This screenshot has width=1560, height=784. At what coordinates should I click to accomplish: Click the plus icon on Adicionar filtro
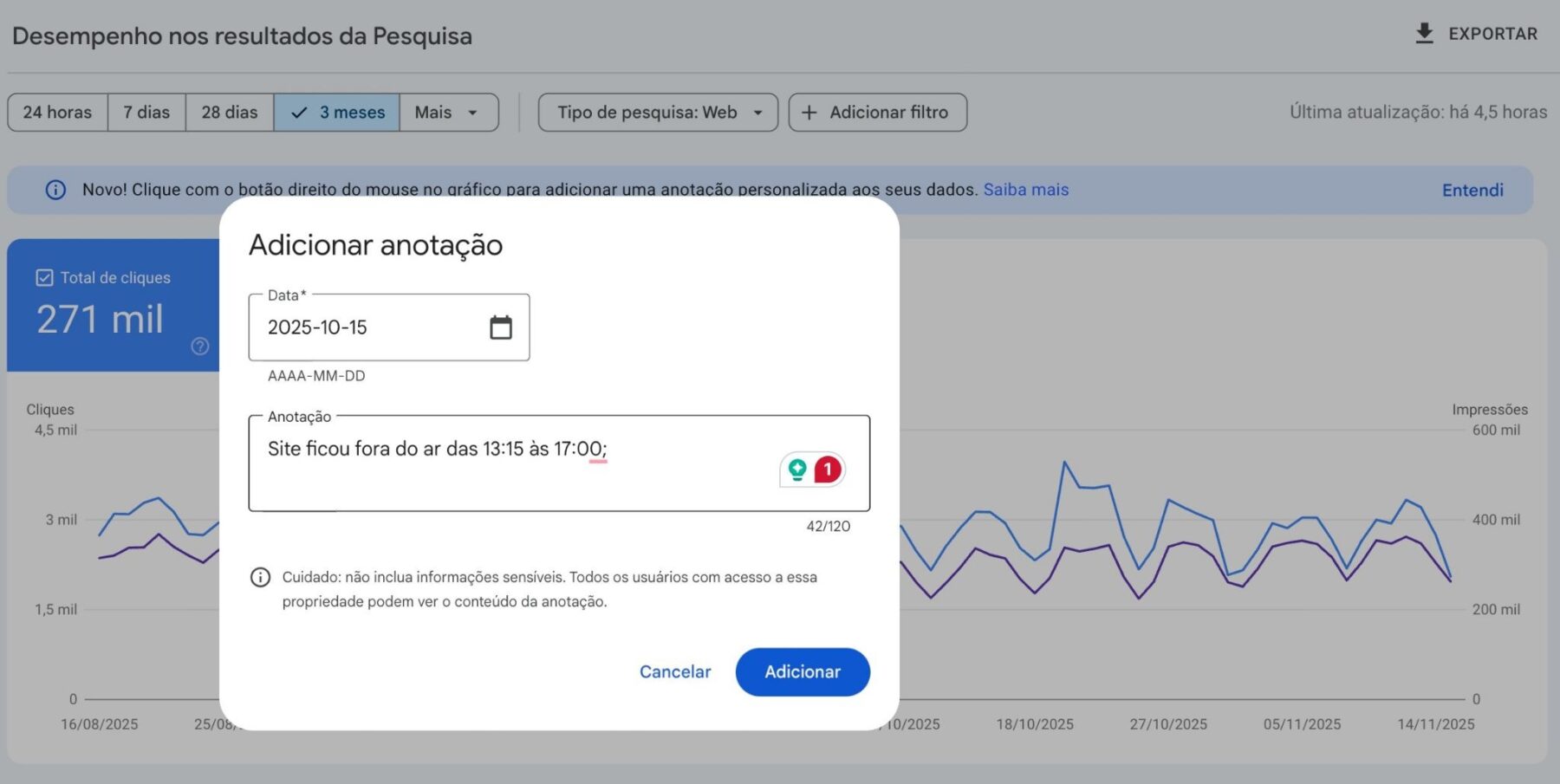809,112
